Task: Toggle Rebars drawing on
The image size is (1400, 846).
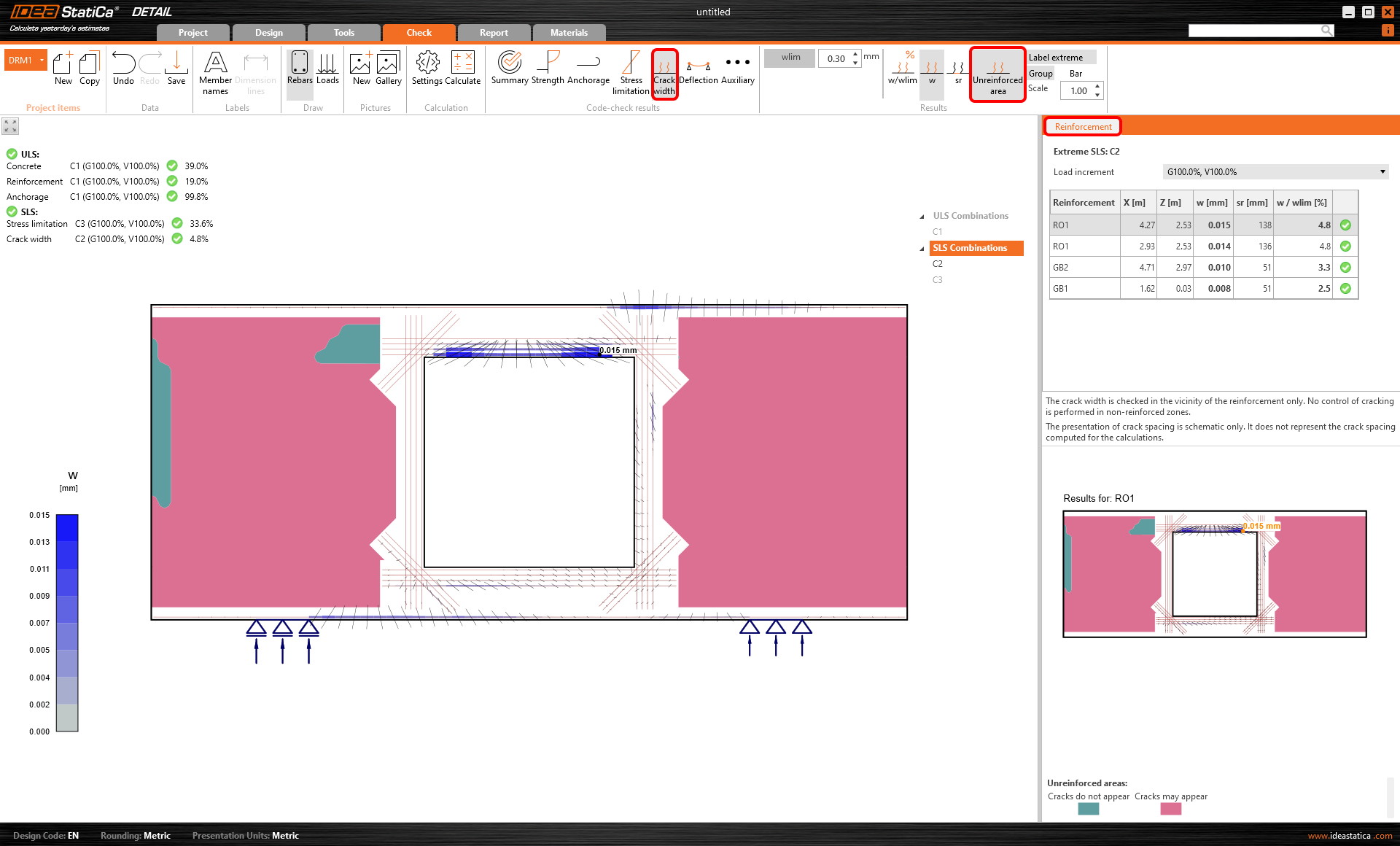Action: point(300,69)
